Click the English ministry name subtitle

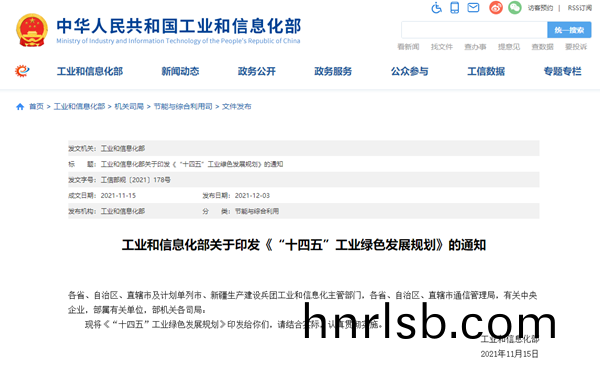coord(178,41)
